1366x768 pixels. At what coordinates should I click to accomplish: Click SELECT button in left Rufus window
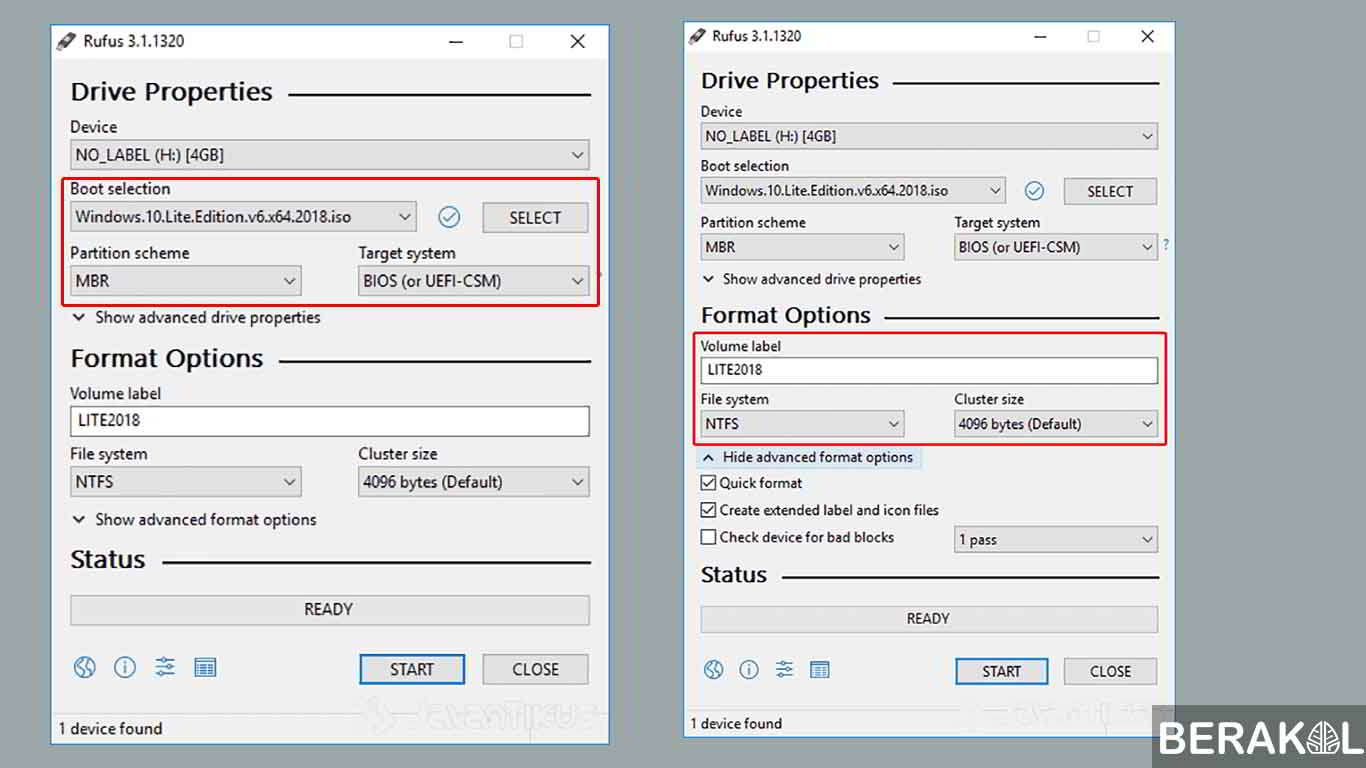tap(535, 218)
